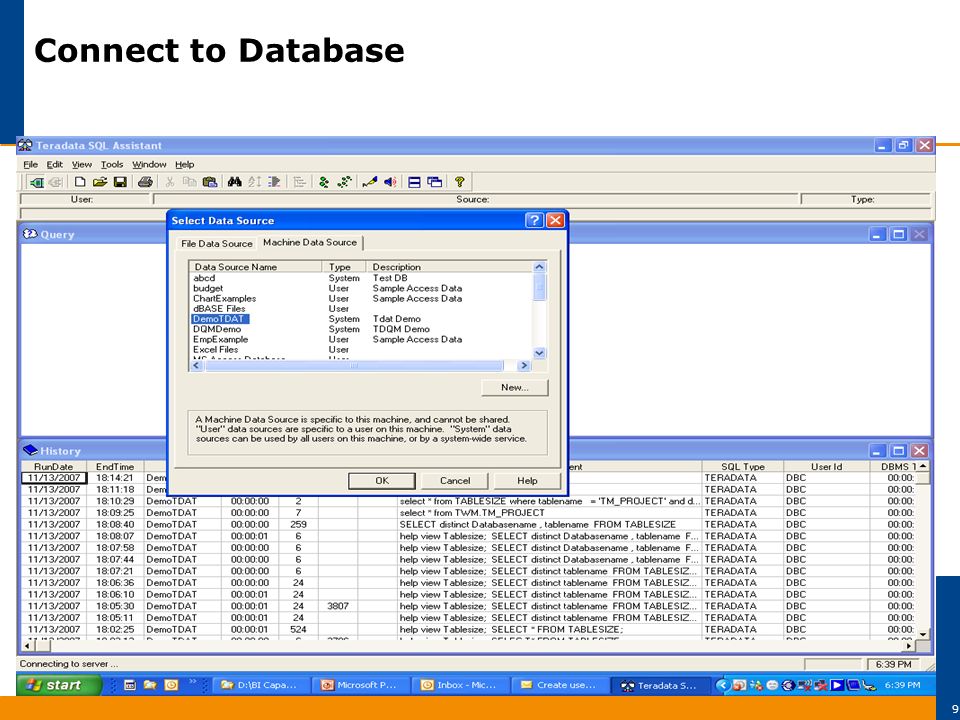Click the History pane scroll down arrow

(x=923, y=633)
